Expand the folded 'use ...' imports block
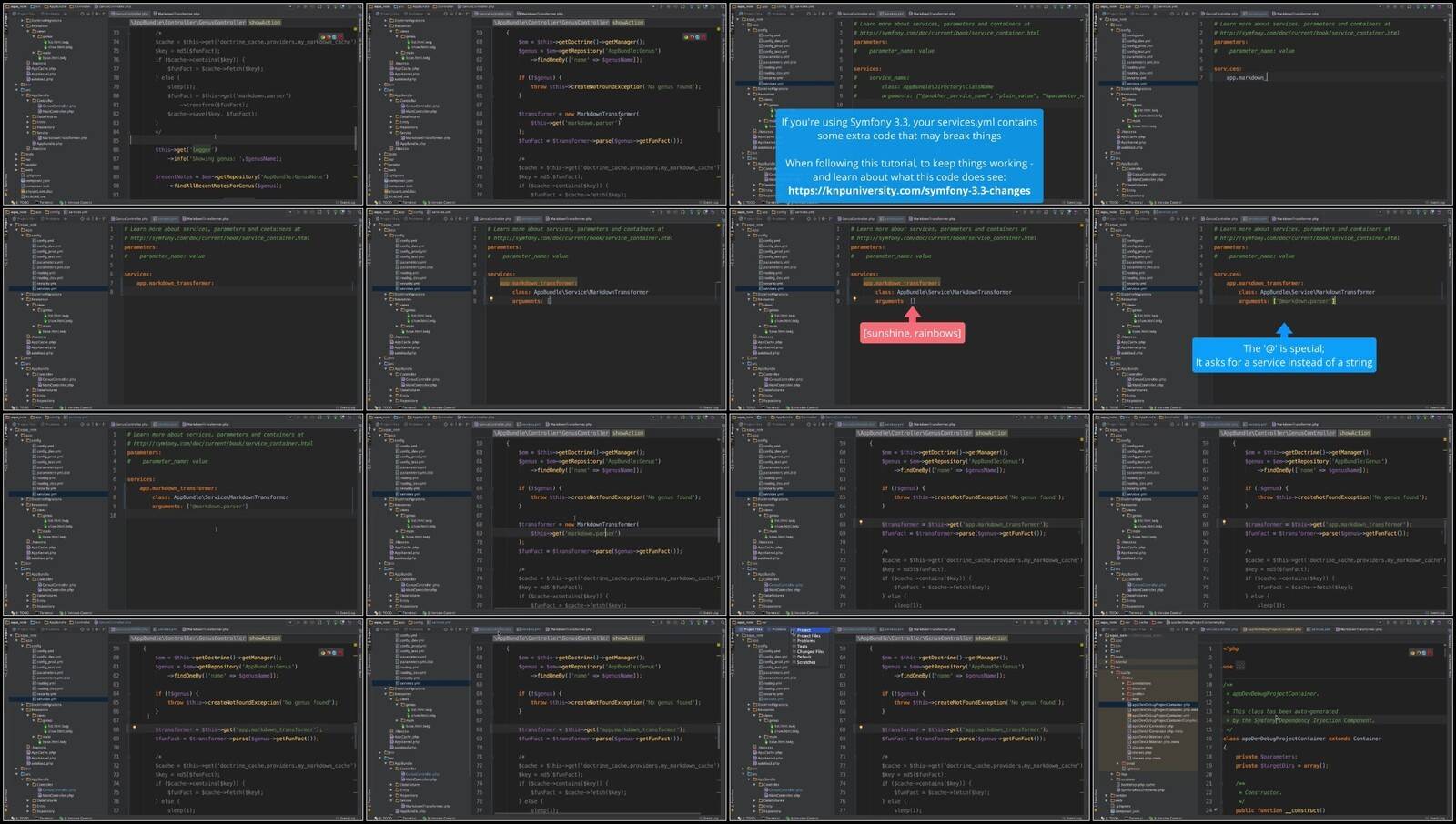Viewport: 1456px width, 824px height. pos(1239,667)
